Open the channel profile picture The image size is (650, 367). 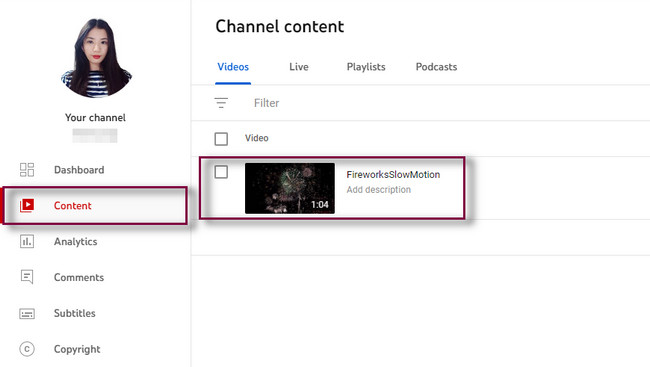coord(96,58)
